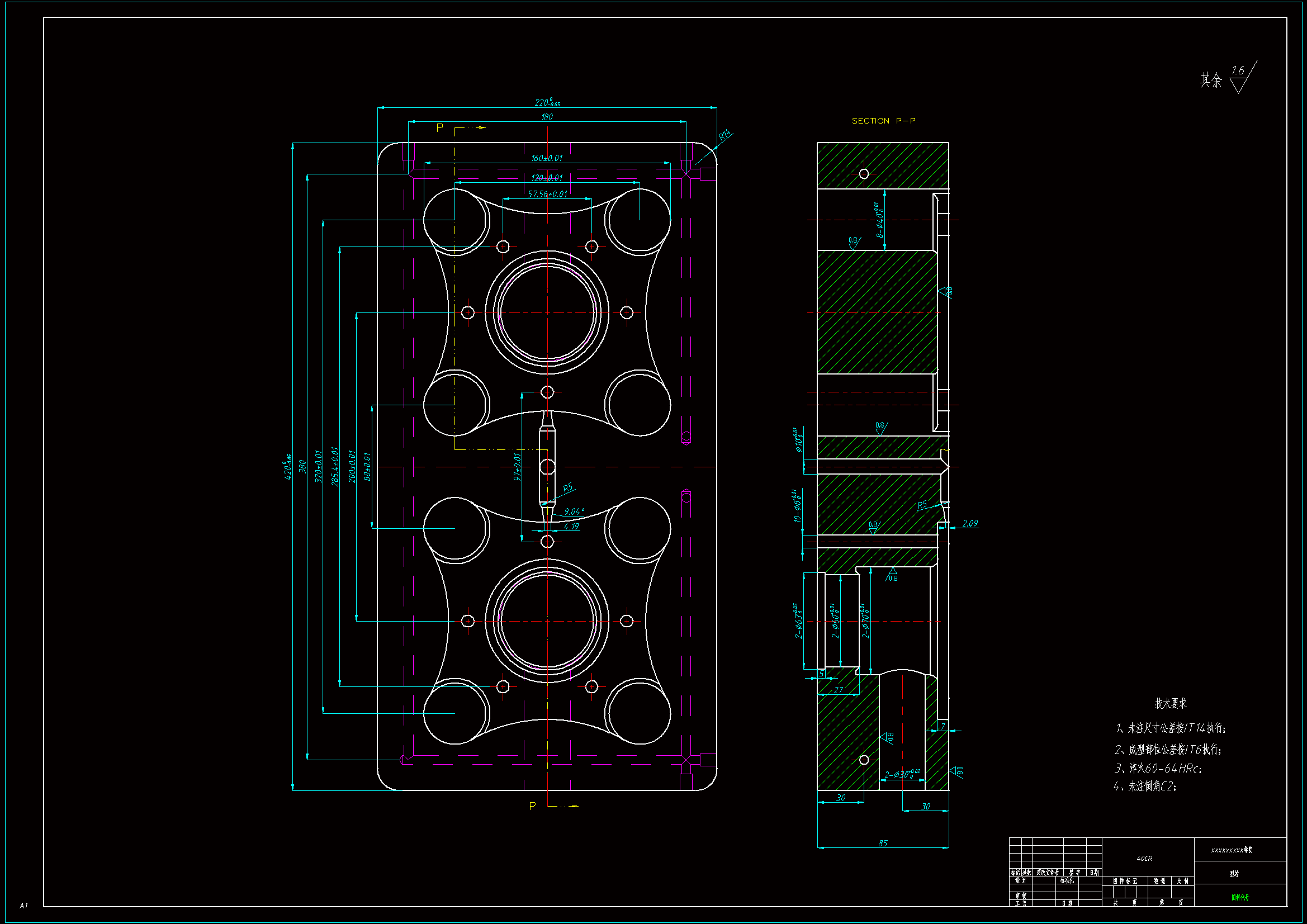1307x924 pixels.
Task: Select the 淬火60-64HRc requirement line
Action: (x=1158, y=768)
